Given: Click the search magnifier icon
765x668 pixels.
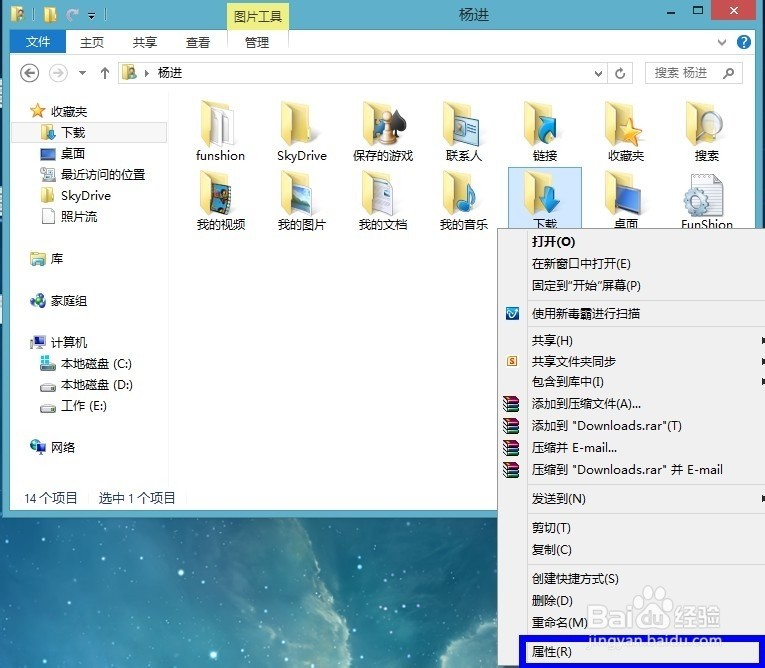Looking at the screenshot, I should click(728, 73).
